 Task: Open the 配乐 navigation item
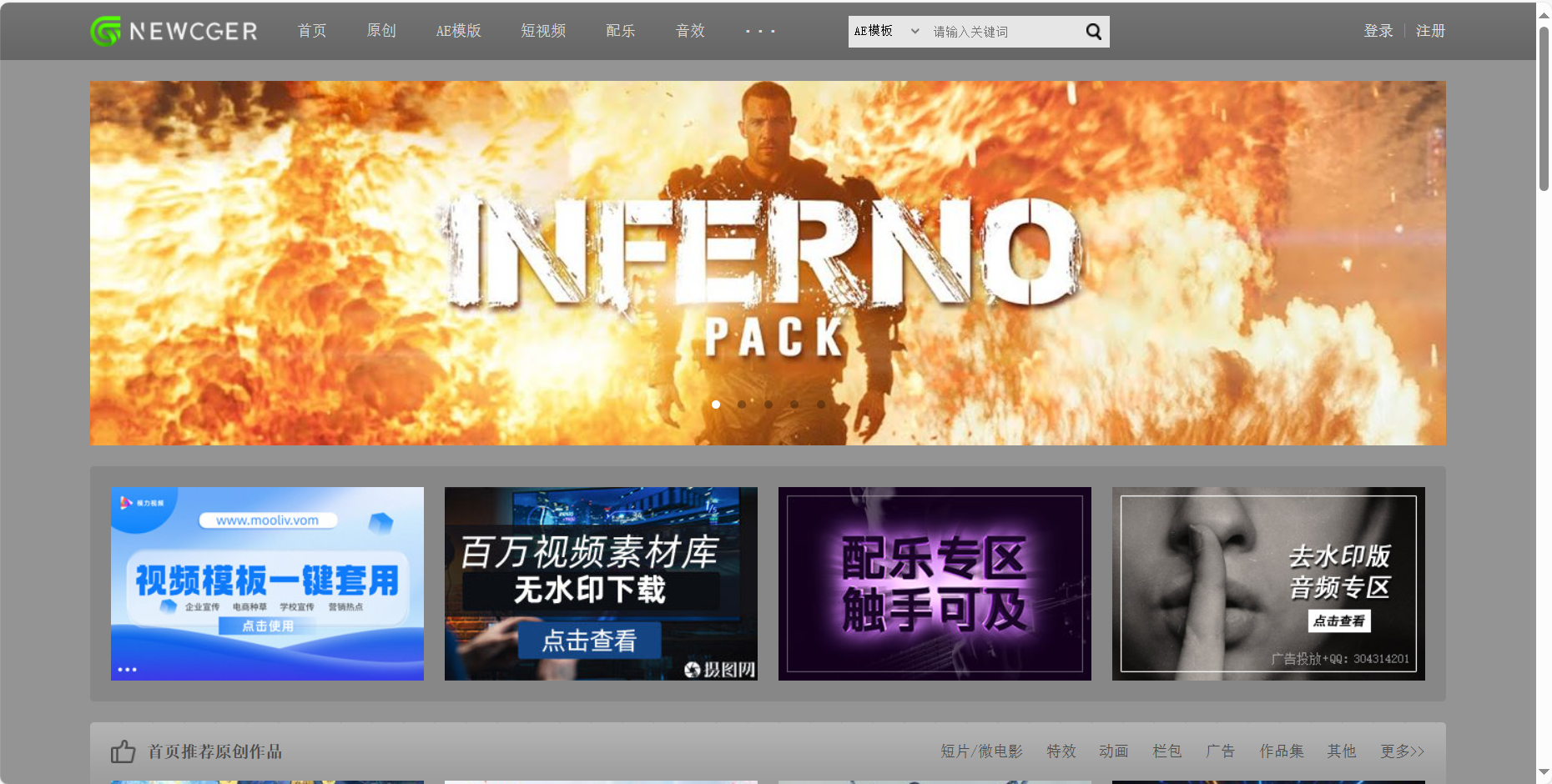pyautogui.click(x=620, y=31)
